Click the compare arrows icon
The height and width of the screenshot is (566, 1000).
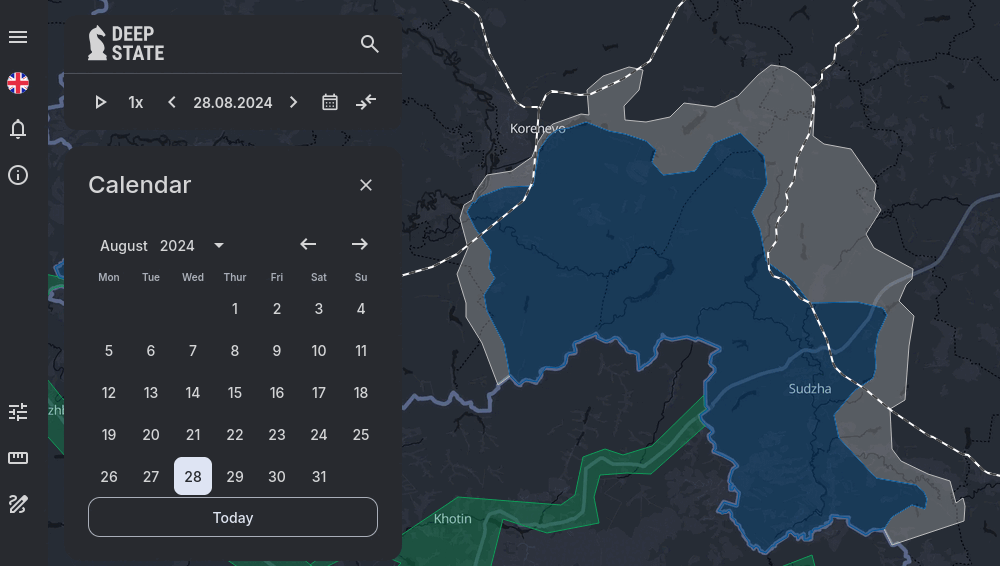[x=365, y=102]
